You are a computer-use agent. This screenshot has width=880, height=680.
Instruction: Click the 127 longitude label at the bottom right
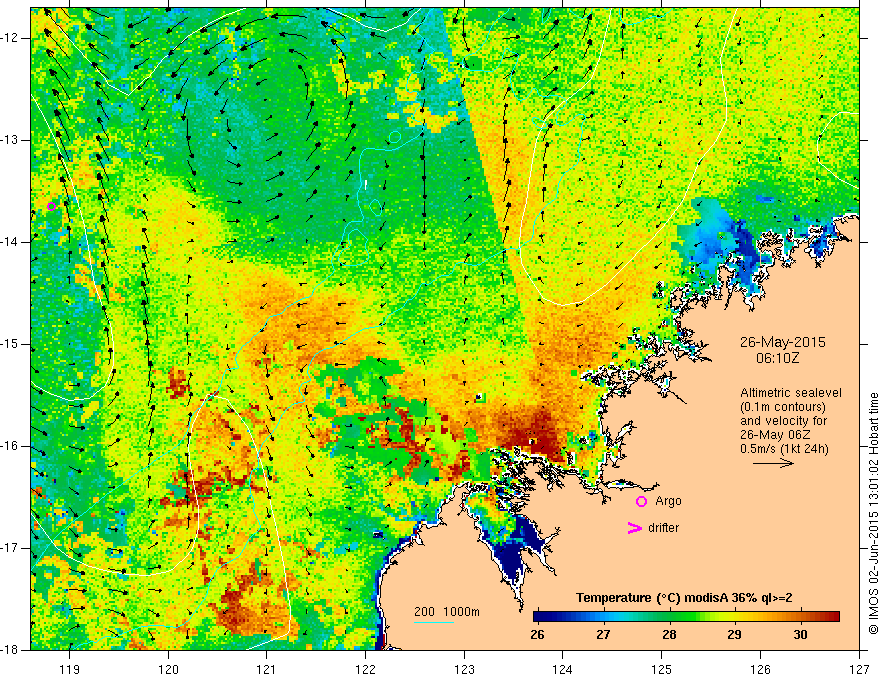coord(859,669)
